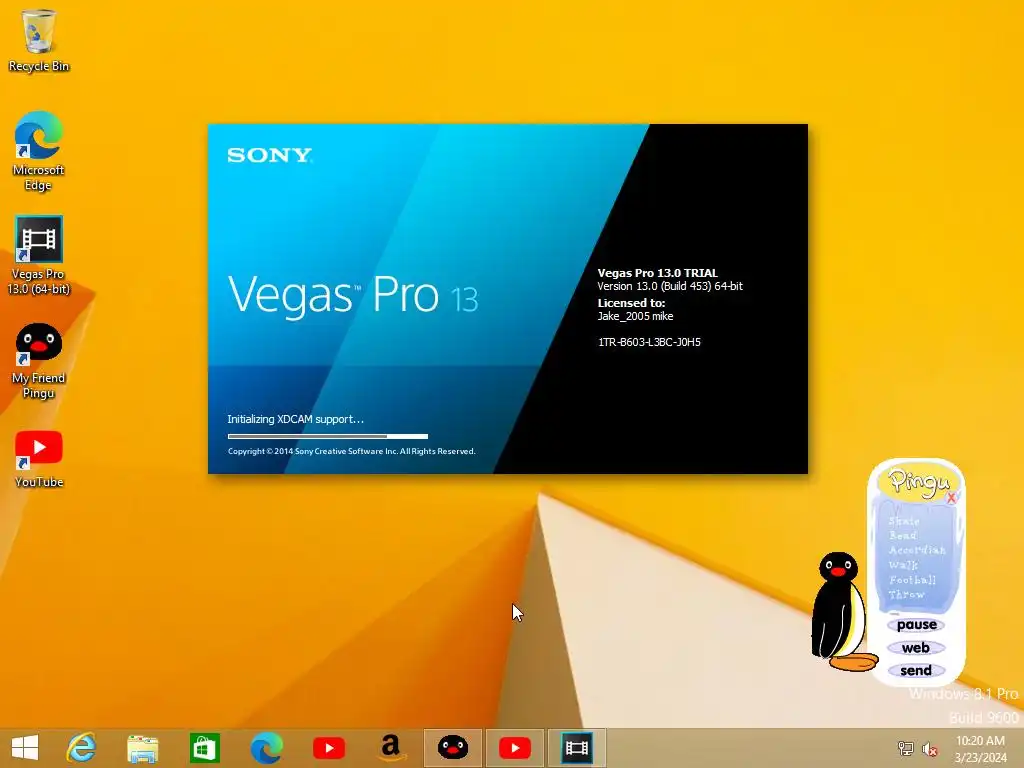This screenshot has width=1024, height=768.
Task: Open YouTube desktop shortcut
Action: (x=39, y=459)
